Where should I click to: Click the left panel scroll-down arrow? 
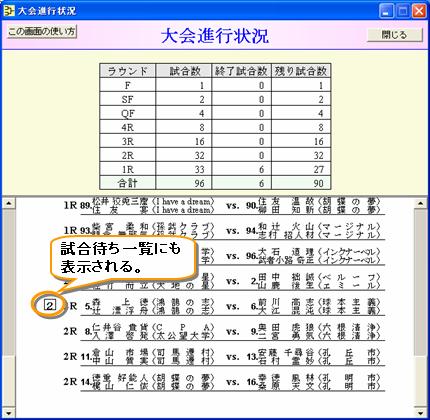[9, 413]
